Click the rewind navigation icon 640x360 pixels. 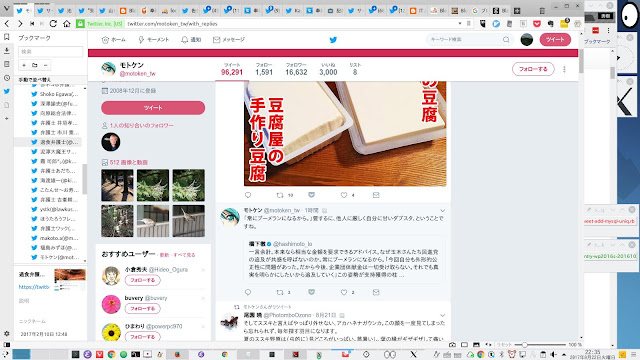(32, 24)
